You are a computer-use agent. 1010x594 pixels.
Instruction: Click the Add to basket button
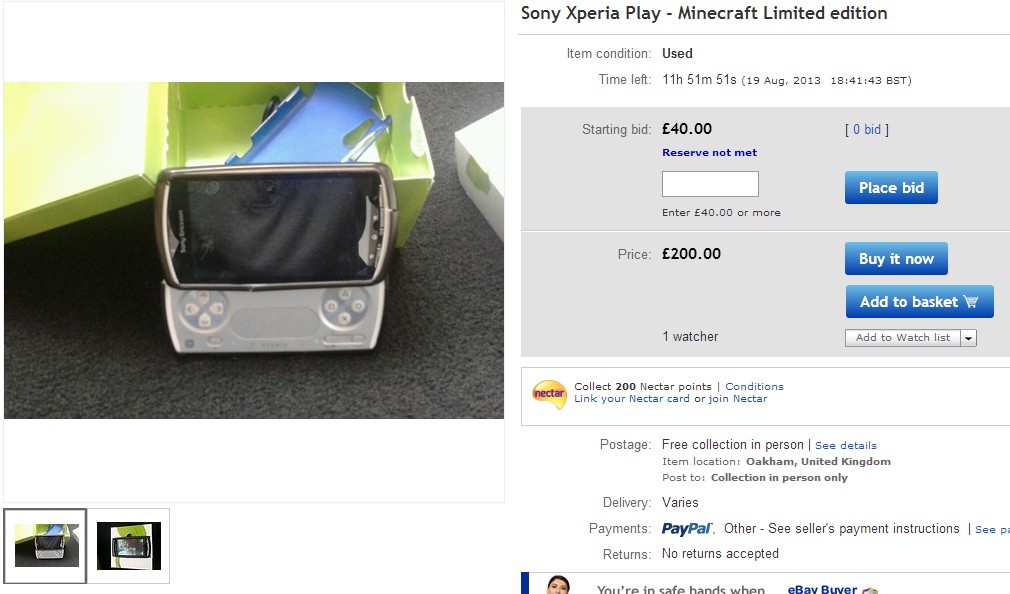click(x=919, y=302)
